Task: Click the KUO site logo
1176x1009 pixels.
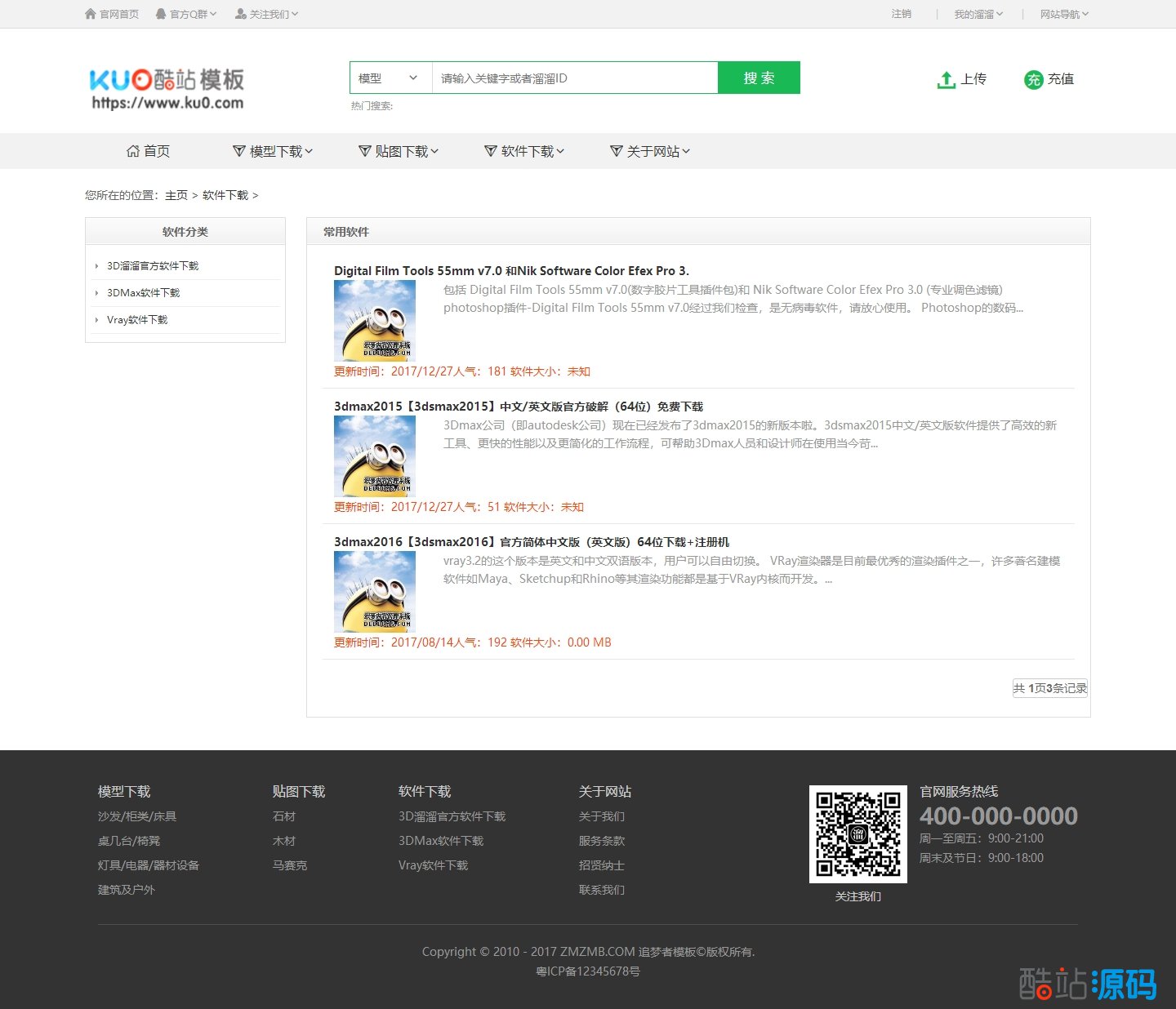Action: pyautogui.click(x=167, y=88)
